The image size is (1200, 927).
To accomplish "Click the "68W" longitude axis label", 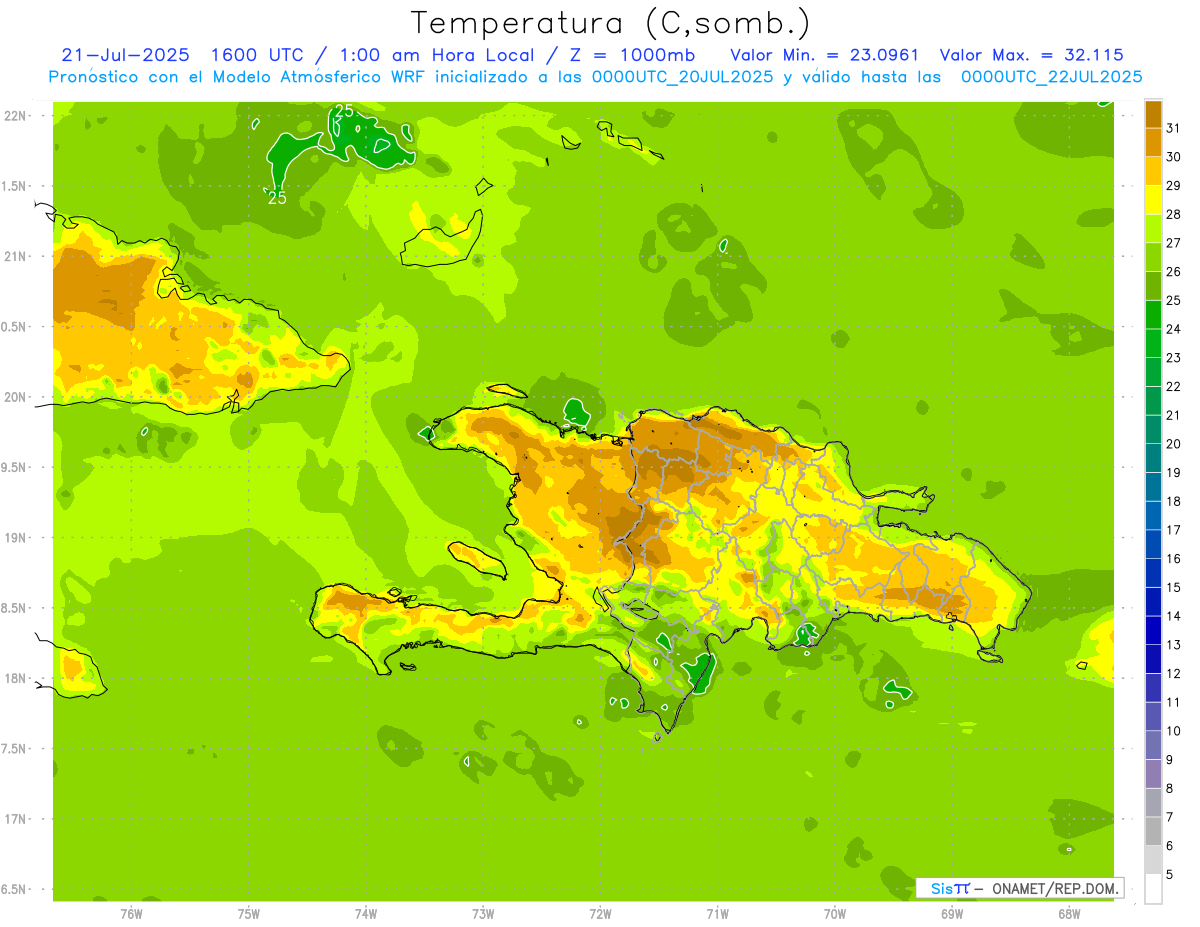I will click(1069, 913).
